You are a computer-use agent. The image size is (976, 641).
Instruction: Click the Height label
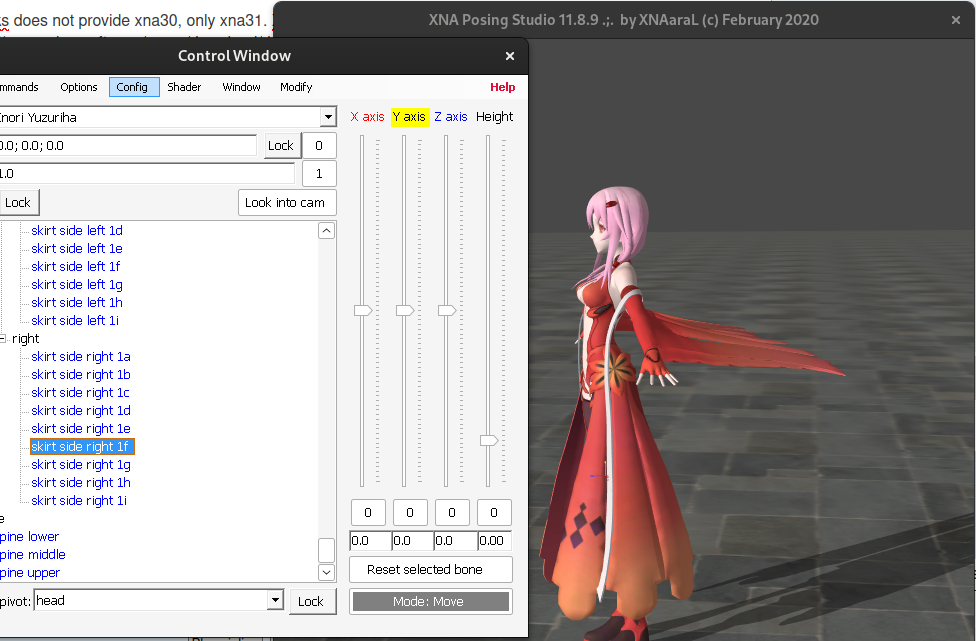click(x=495, y=116)
